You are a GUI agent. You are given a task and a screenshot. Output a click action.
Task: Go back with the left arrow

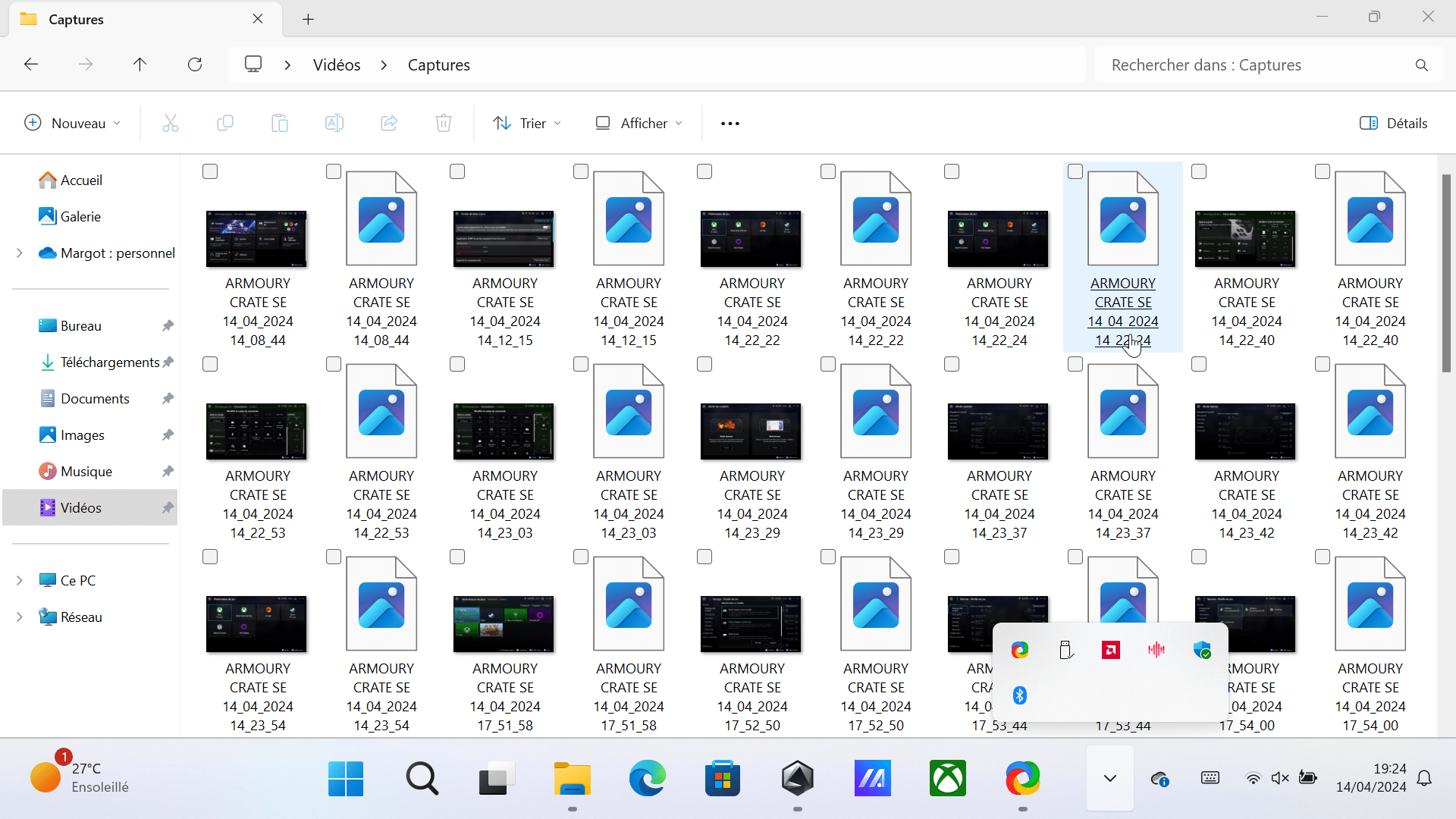[31, 64]
